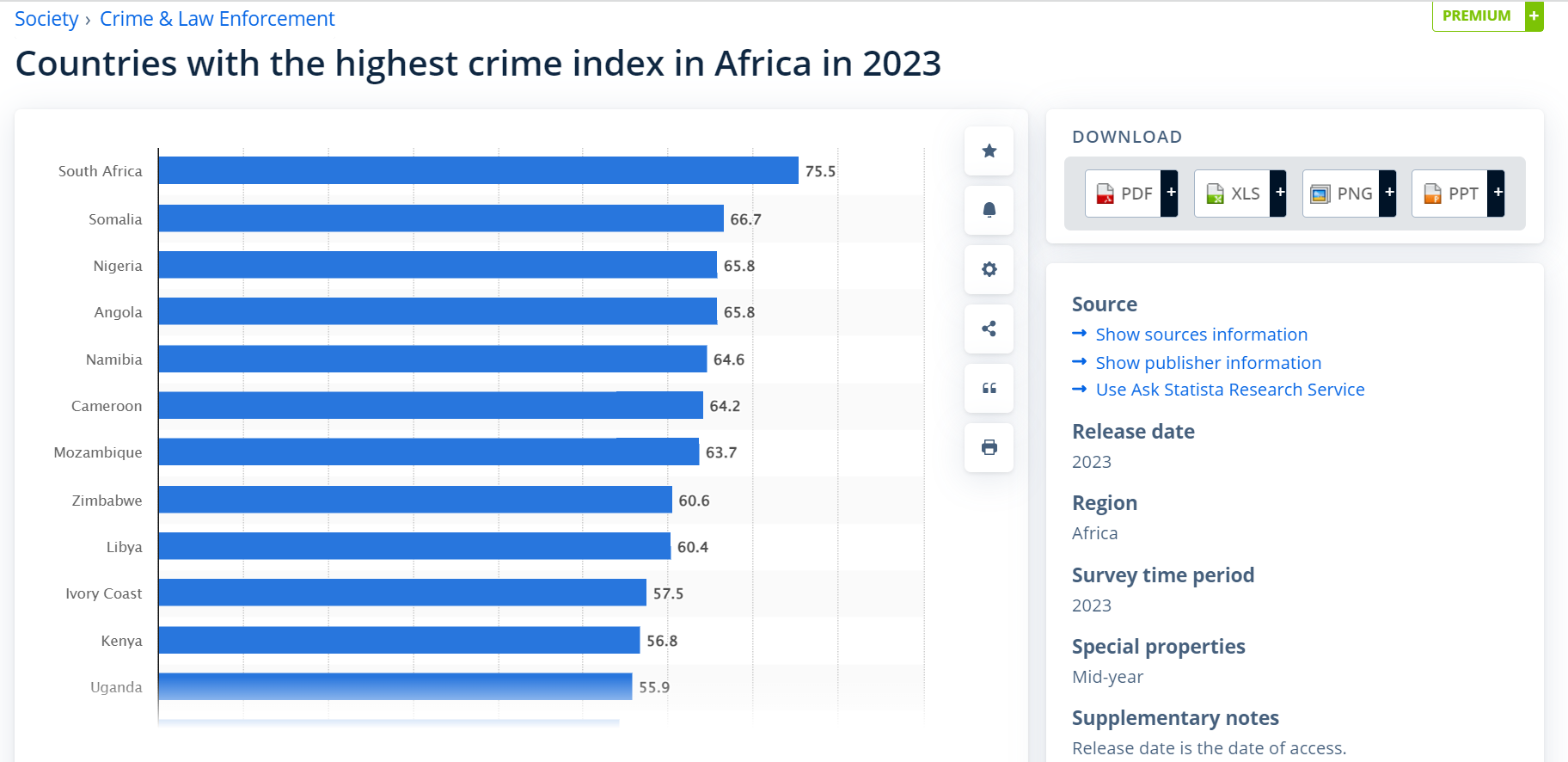The height and width of the screenshot is (762, 1568).
Task: Open chart settings gear icon
Action: (989, 269)
